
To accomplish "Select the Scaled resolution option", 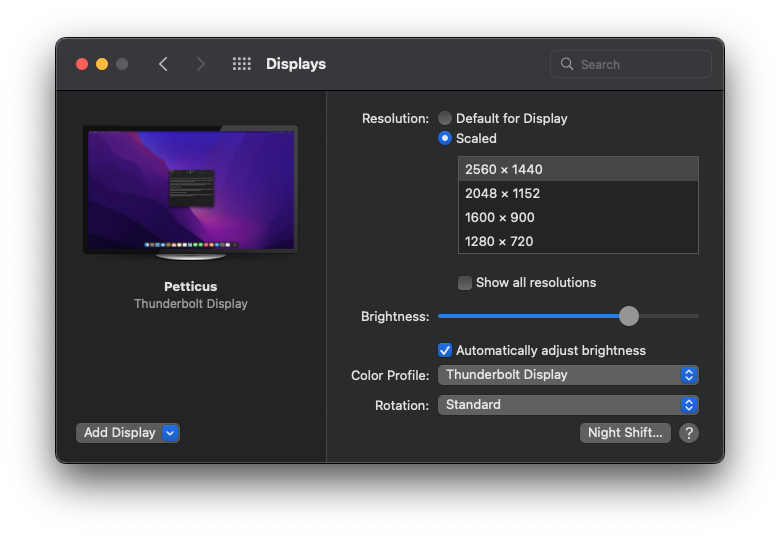I will [445, 138].
